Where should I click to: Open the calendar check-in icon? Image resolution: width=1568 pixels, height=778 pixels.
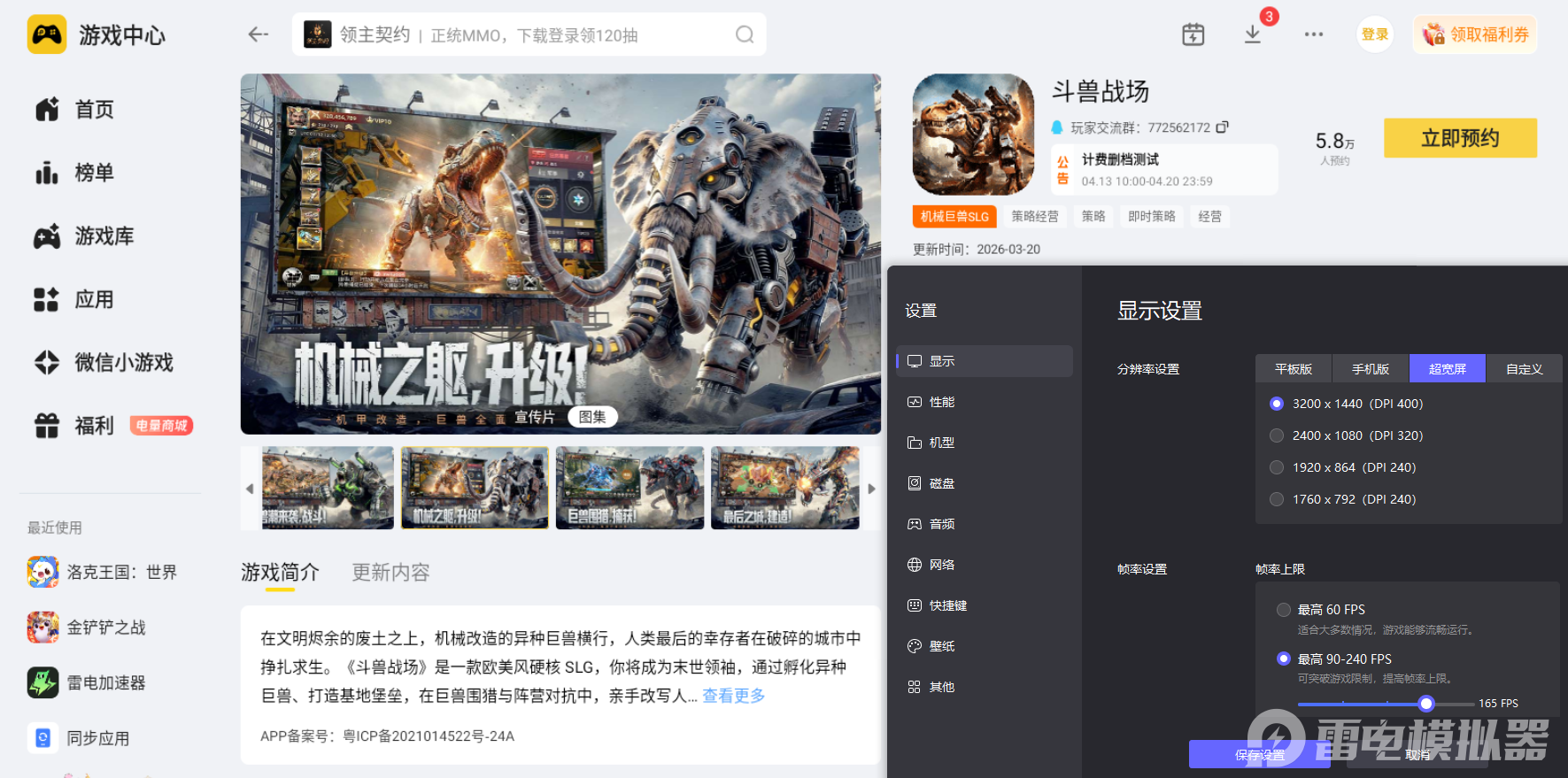(x=1193, y=35)
